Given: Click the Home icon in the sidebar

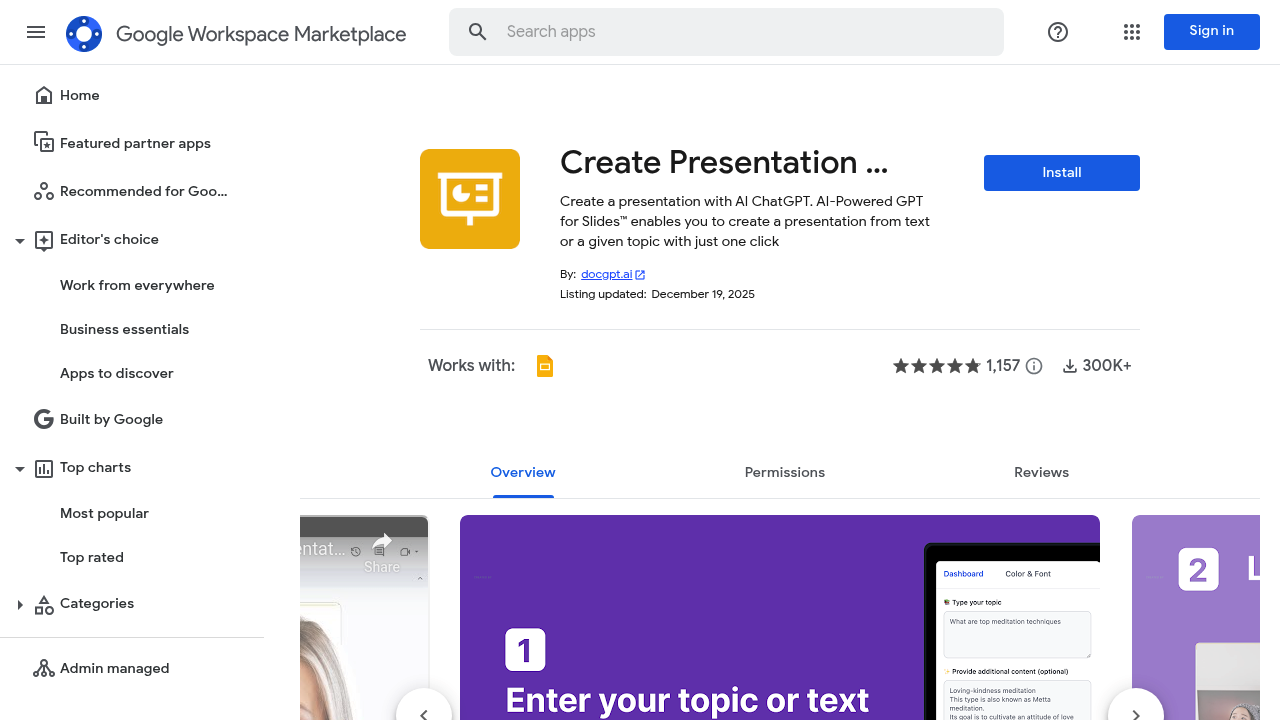Looking at the screenshot, I should 44,95.
